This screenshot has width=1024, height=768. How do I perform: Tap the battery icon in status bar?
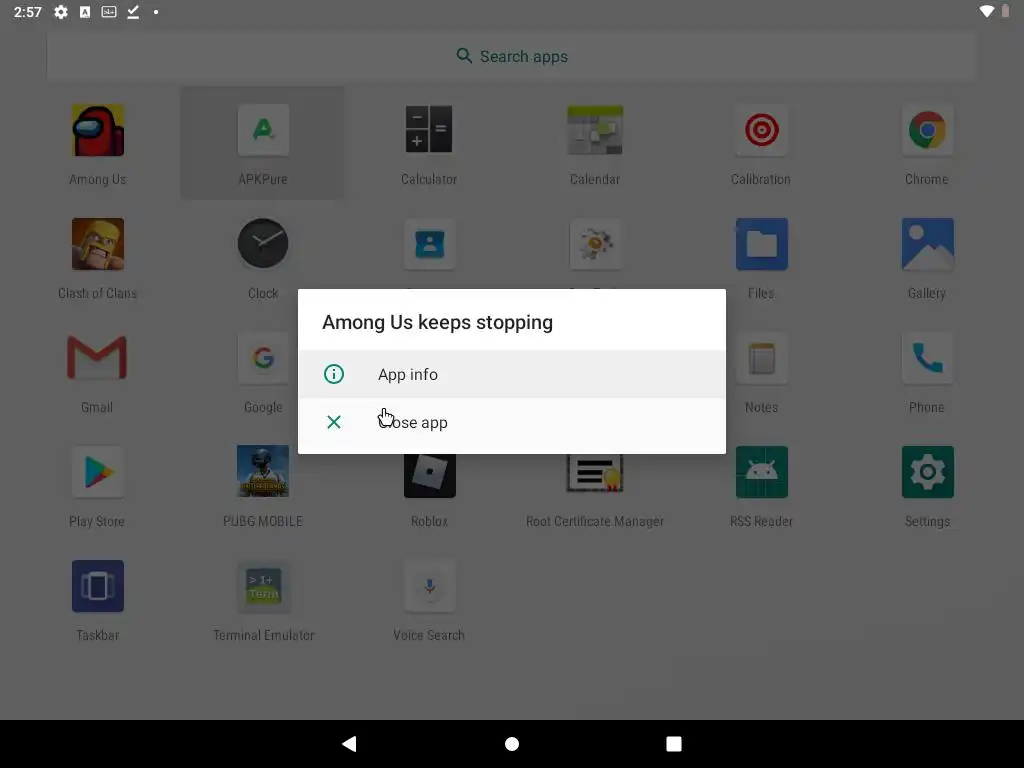point(1006,11)
